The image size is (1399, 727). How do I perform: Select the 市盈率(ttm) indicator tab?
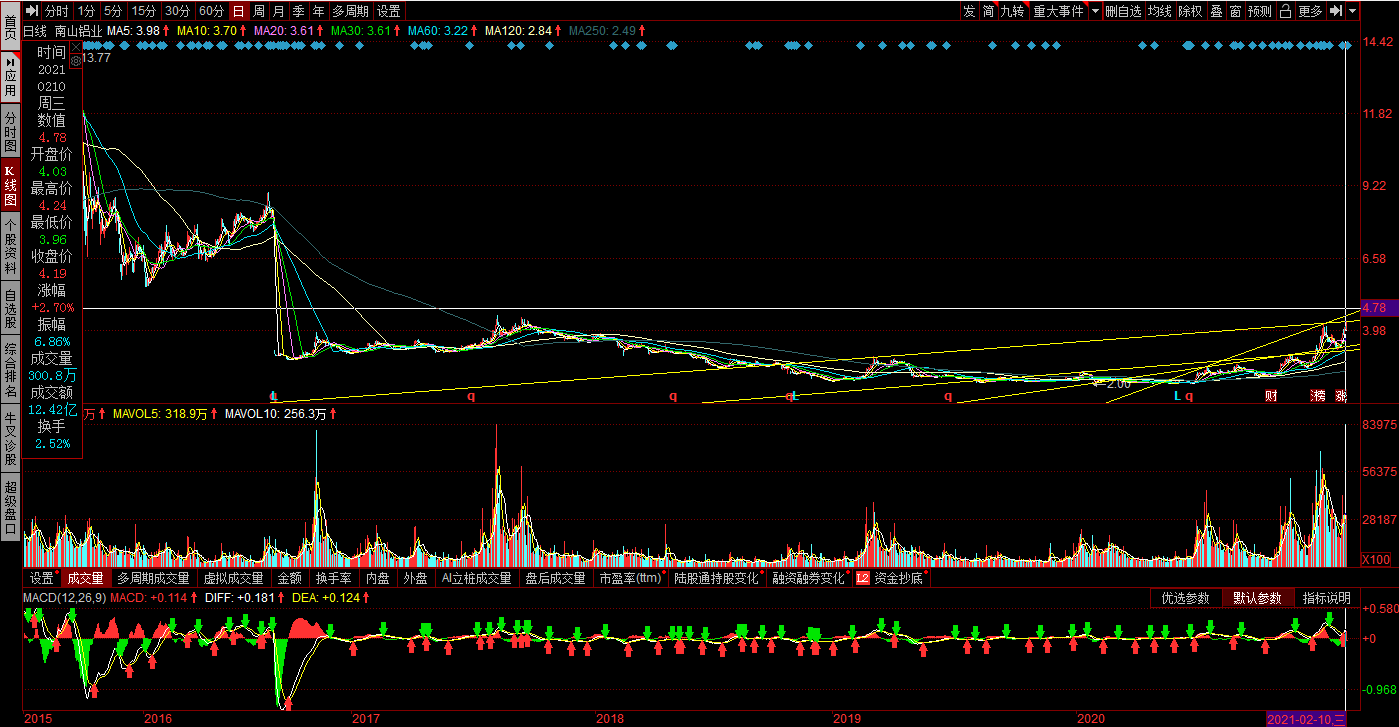click(x=630, y=578)
